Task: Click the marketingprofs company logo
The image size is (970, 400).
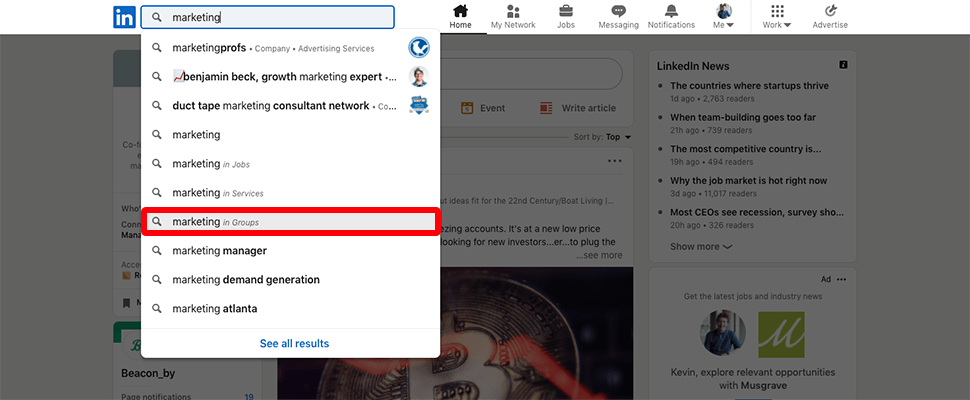Action: (x=419, y=48)
